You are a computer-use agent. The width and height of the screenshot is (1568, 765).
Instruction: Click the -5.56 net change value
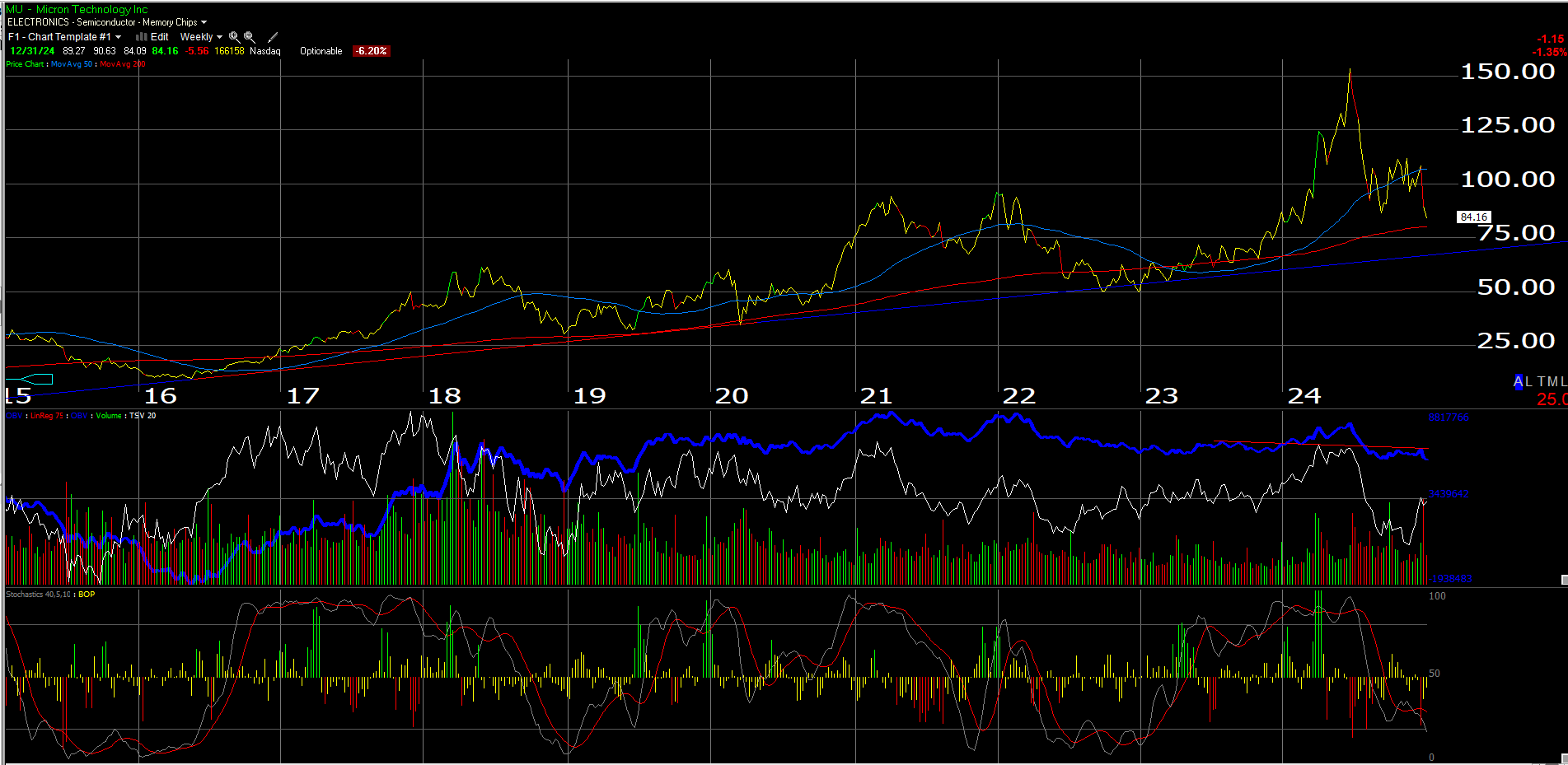click(197, 51)
